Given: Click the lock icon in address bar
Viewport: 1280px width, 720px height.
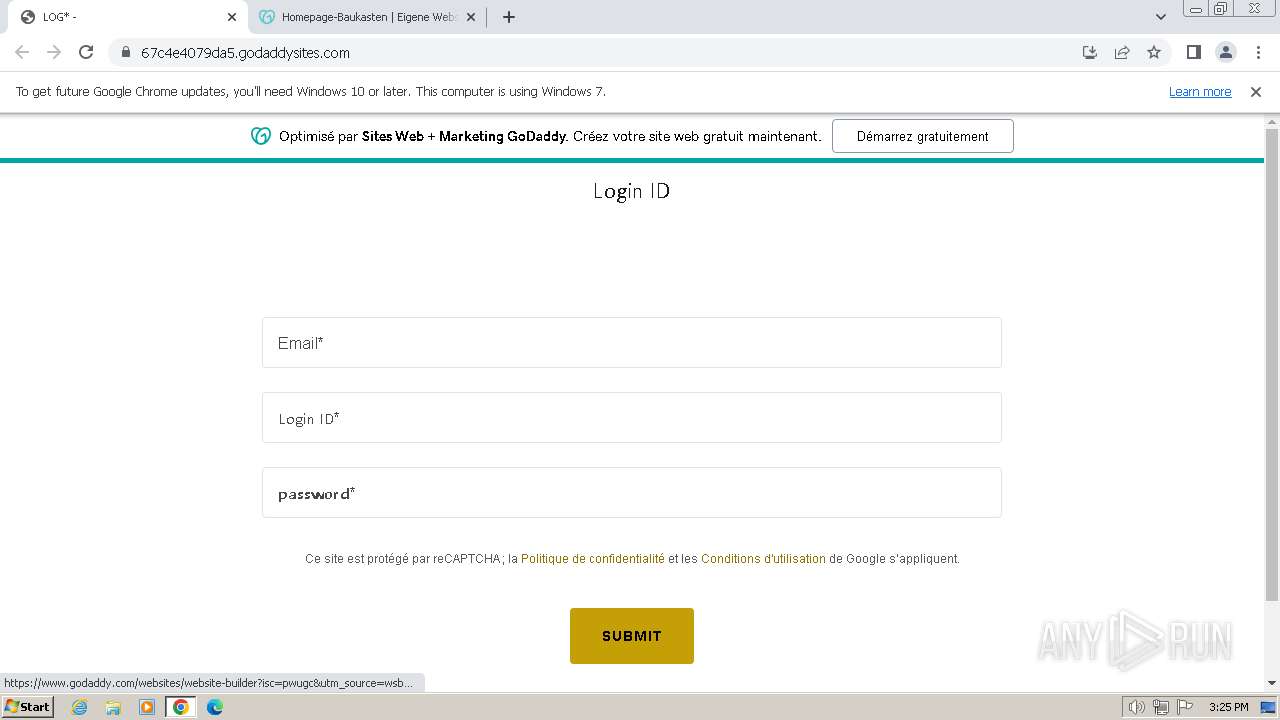Looking at the screenshot, I should tap(125, 52).
